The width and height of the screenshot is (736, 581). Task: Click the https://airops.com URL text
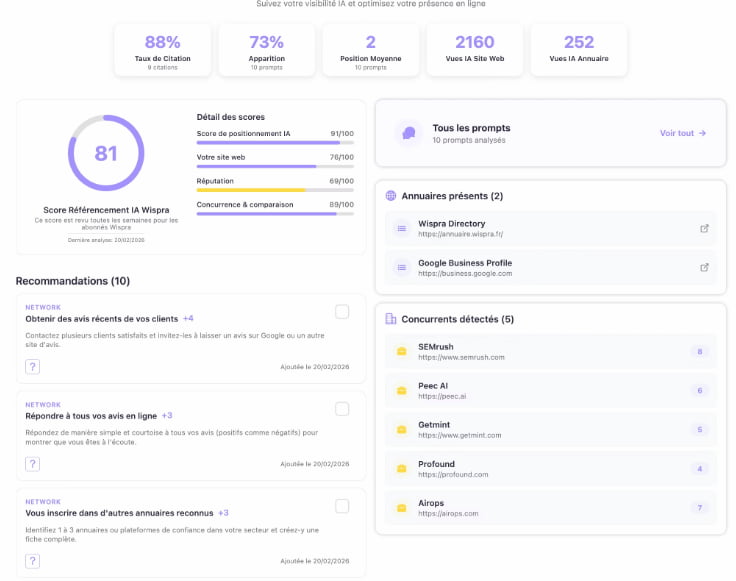(x=448, y=514)
